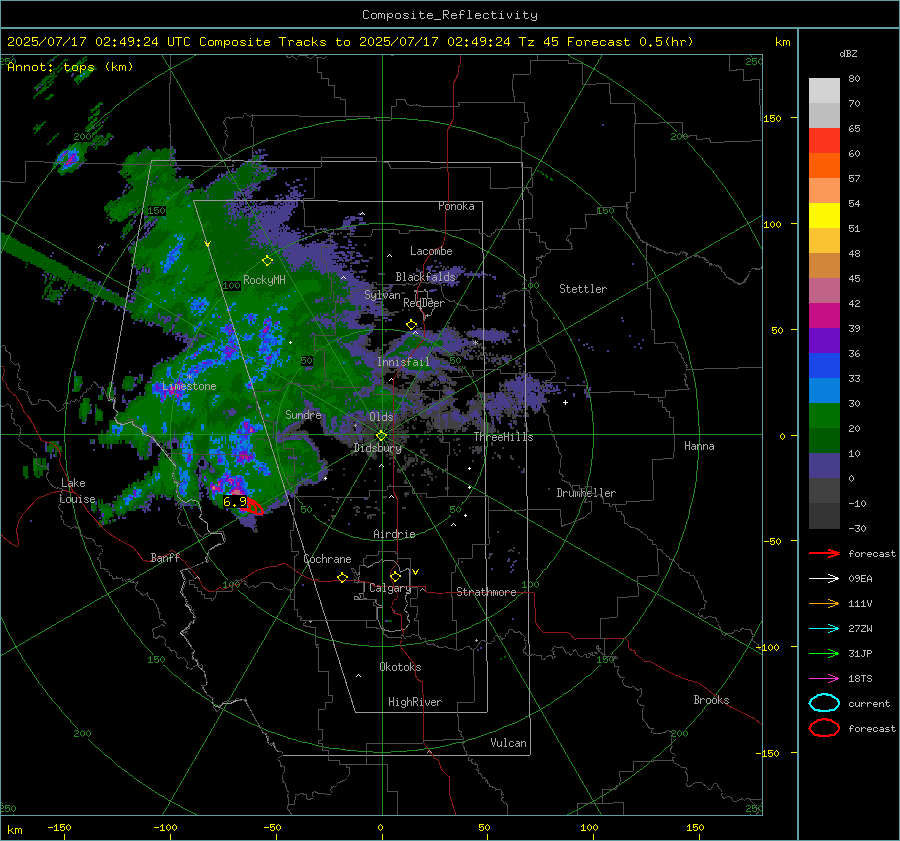Click the Cochrane town label
The image size is (900, 841).
click(x=327, y=559)
